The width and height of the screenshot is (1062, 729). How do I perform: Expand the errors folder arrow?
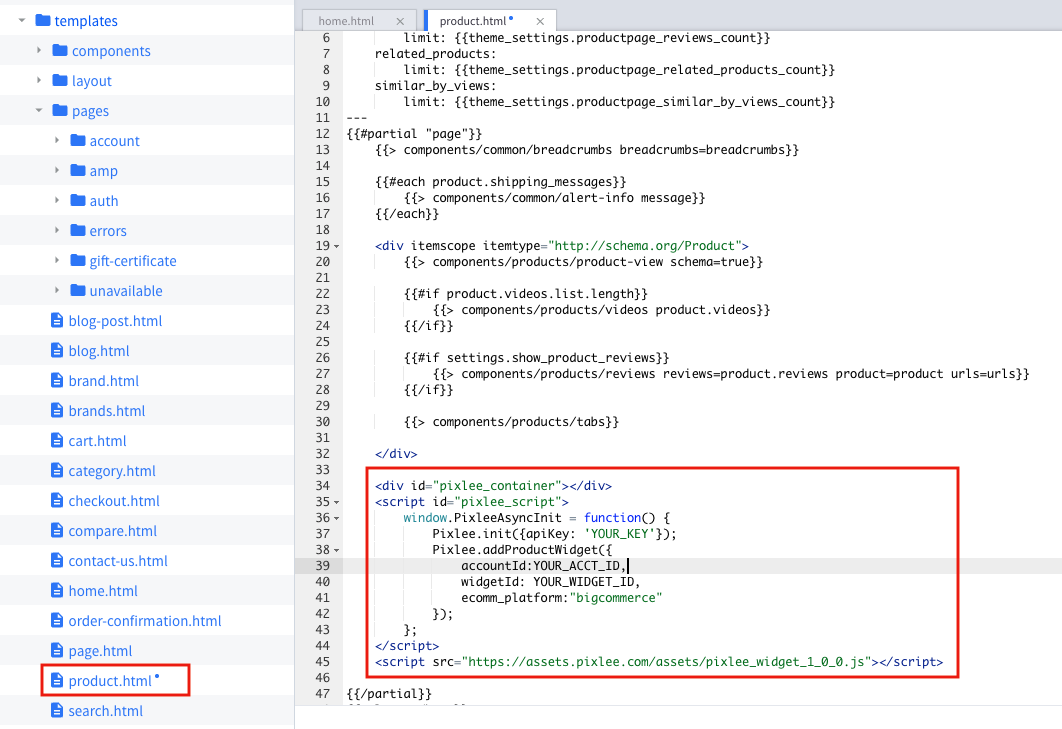[57, 230]
